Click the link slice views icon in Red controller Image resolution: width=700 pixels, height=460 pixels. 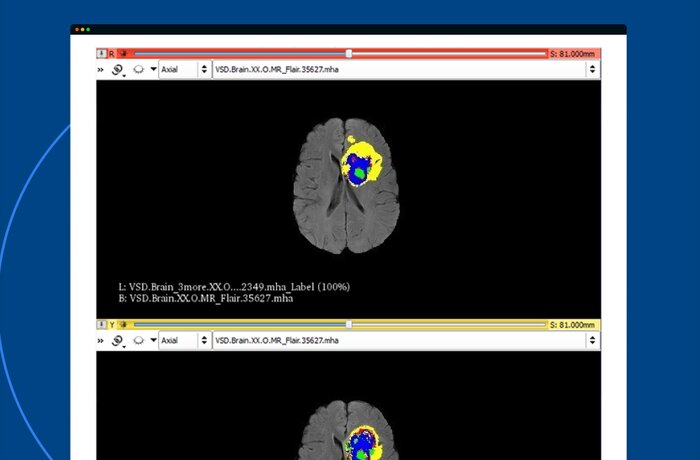pyautogui.click(x=118, y=70)
